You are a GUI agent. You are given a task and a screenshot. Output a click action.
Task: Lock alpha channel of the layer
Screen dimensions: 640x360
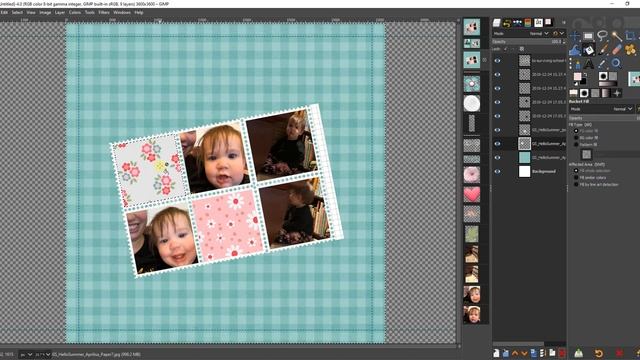521,49
